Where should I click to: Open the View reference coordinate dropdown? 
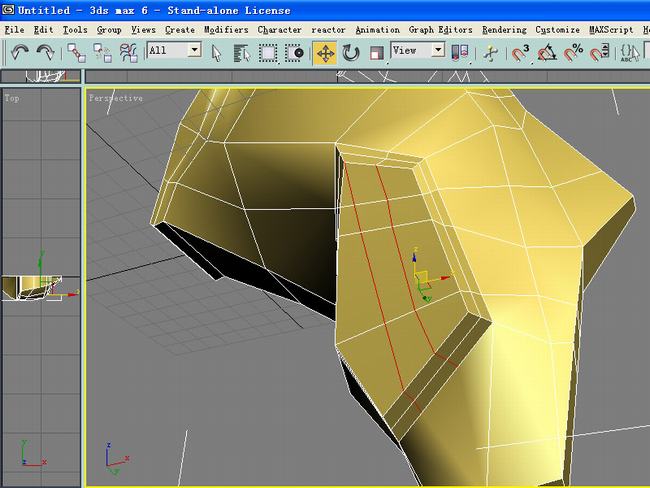(417, 51)
